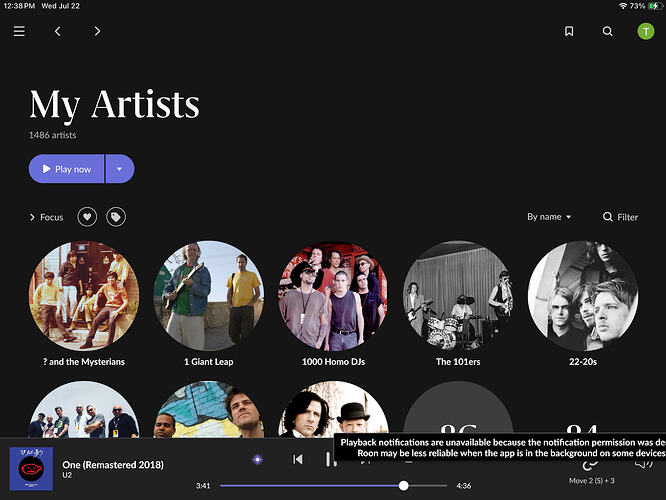Expand the Focus panel
The height and width of the screenshot is (500, 666).
[46, 217]
